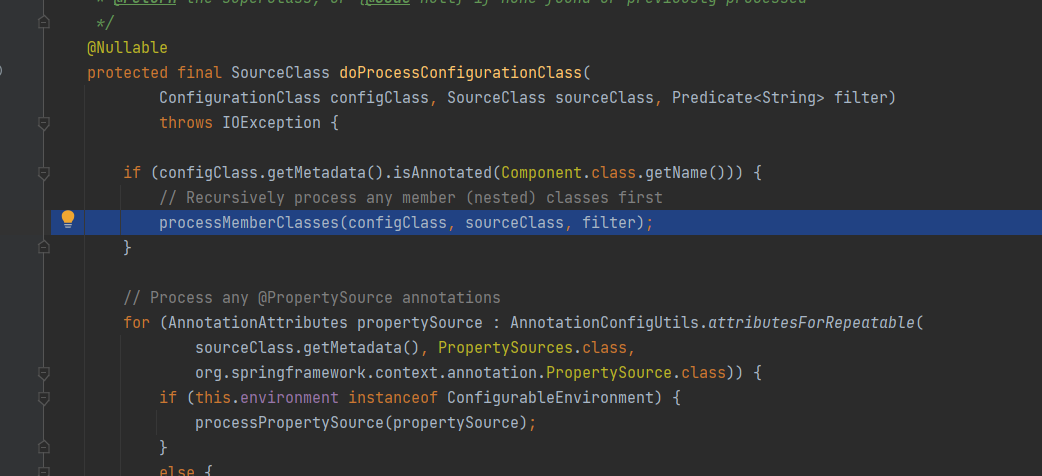This screenshot has height=476, width=1042.
Task: Click the fold marker at the Javadoc end
Action: 43,23
